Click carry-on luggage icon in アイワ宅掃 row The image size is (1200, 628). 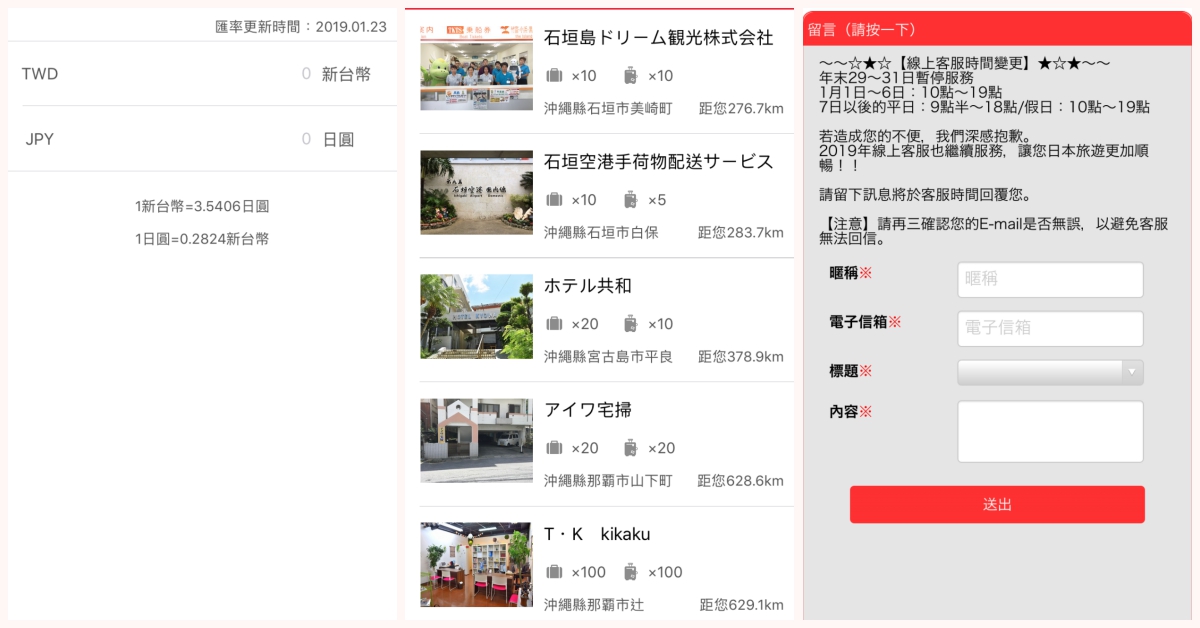[x=630, y=448]
